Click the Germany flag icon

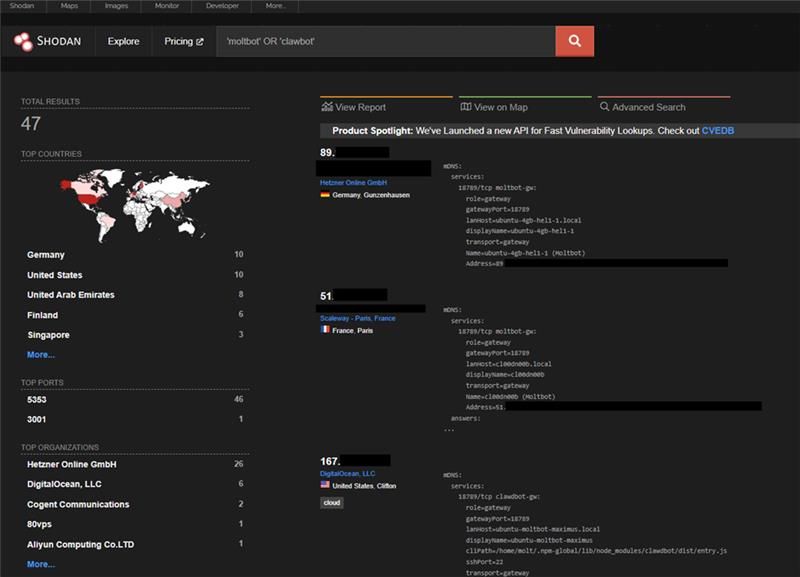[325, 195]
